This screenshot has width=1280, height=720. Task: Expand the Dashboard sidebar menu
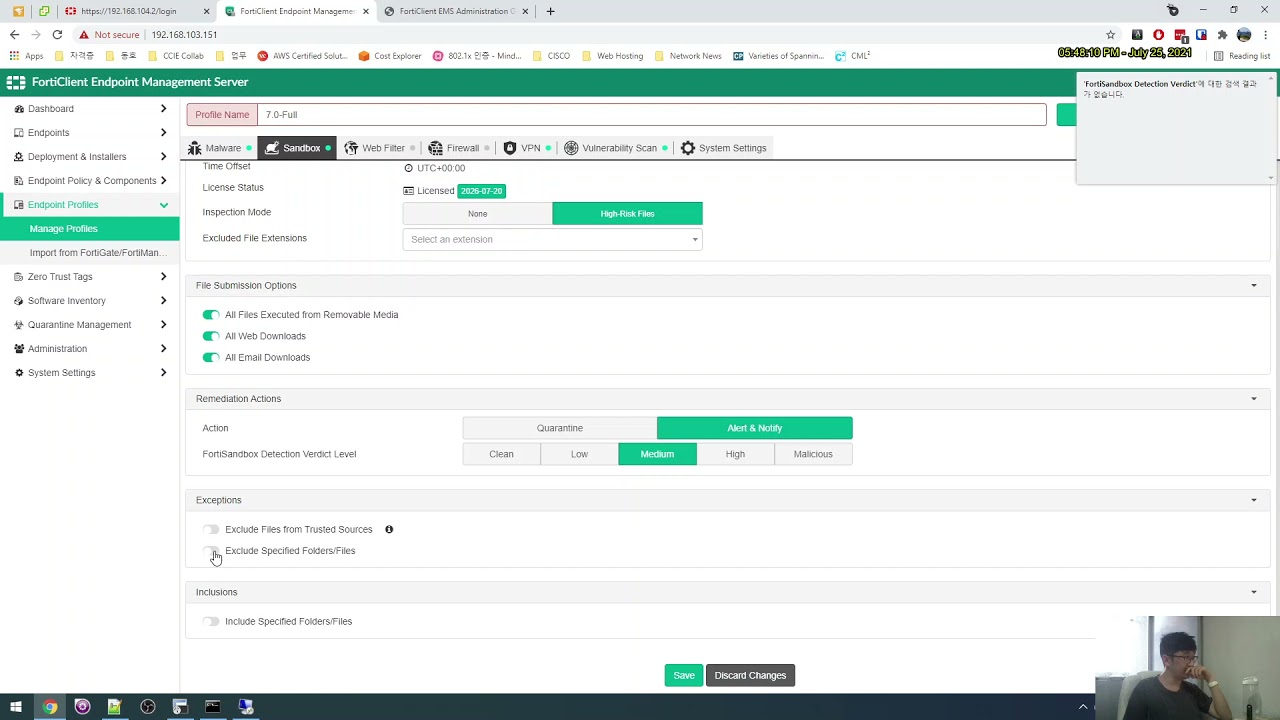pos(90,109)
